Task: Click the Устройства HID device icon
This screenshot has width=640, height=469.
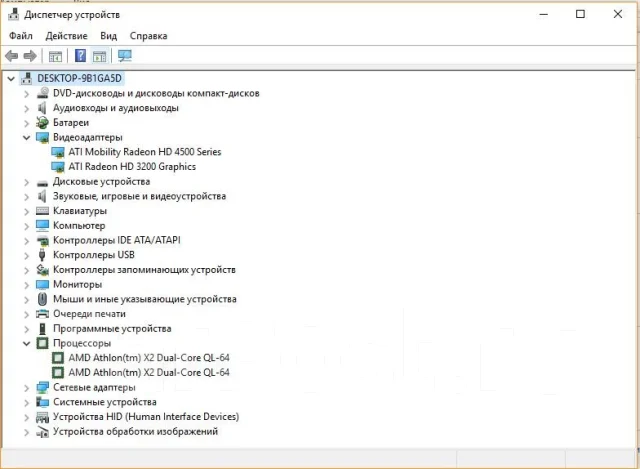Action: point(42,417)
